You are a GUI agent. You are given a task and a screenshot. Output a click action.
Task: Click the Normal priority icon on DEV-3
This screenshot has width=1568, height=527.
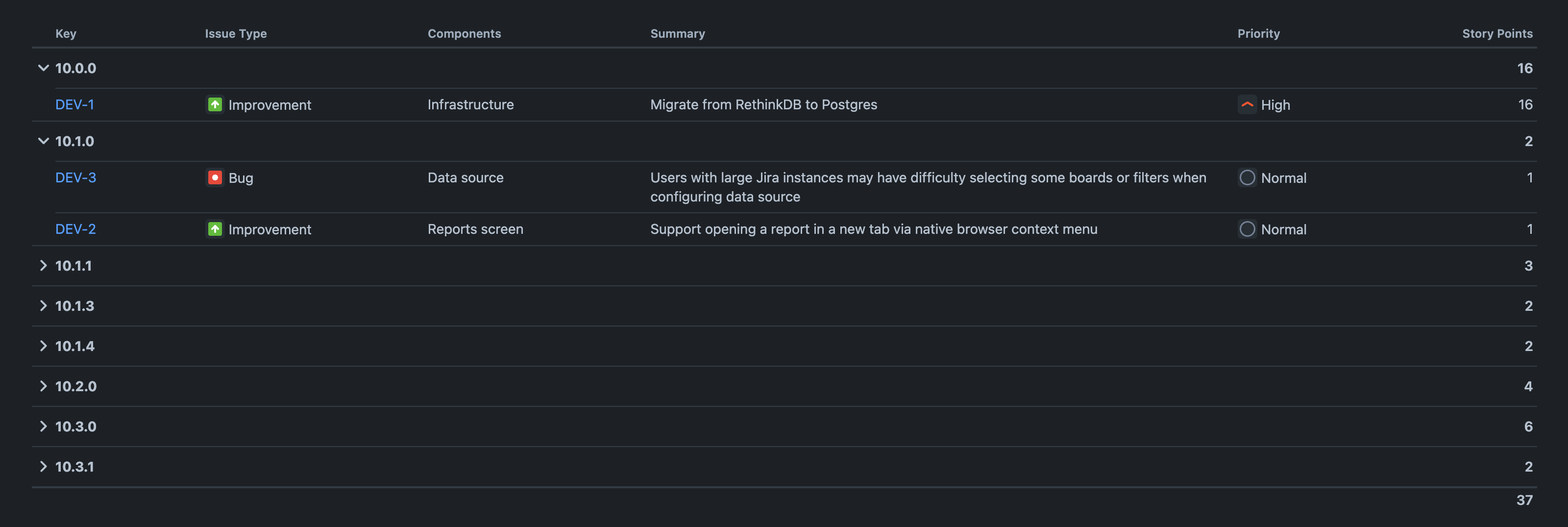pos(1247,177)
